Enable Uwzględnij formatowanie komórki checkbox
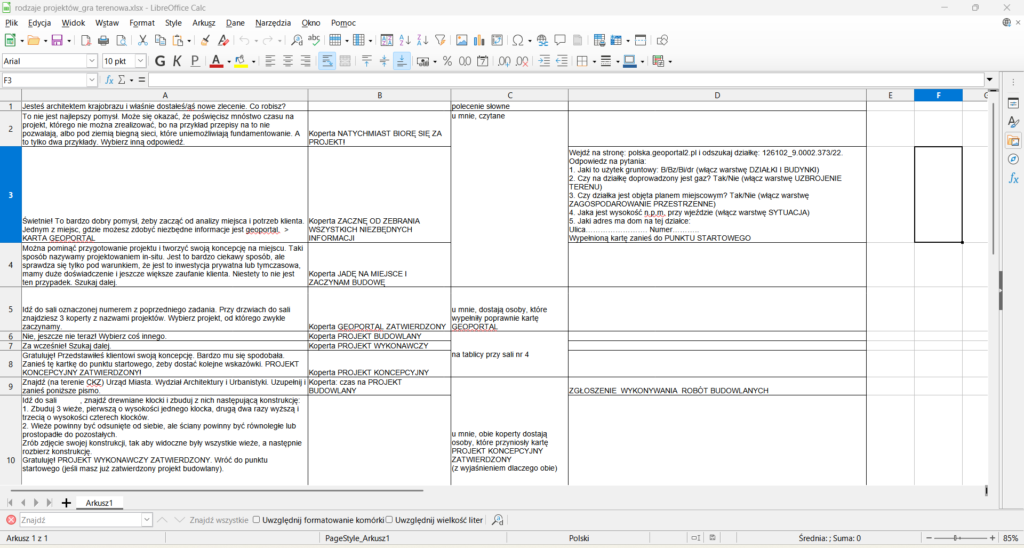 [x=257, y=520]
